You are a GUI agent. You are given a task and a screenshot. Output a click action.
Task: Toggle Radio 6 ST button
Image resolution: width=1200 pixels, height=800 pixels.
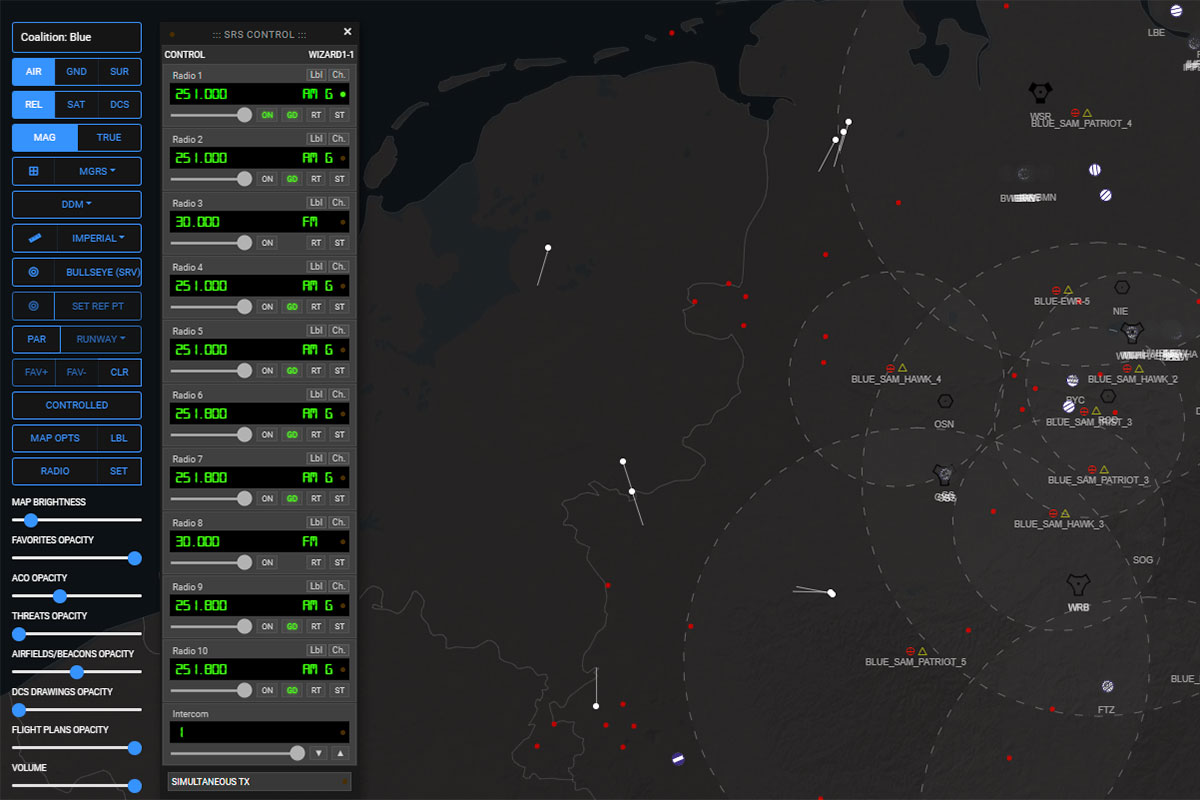click(x=340, y=435)
